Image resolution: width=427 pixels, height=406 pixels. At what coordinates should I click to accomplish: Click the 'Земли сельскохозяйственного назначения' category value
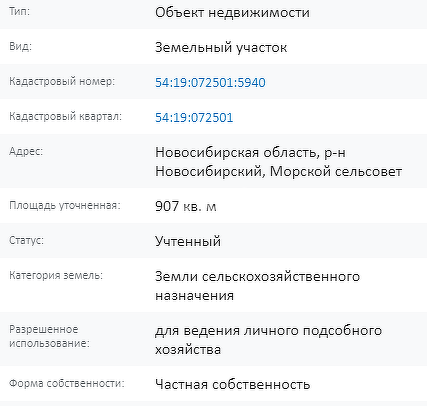258,286
